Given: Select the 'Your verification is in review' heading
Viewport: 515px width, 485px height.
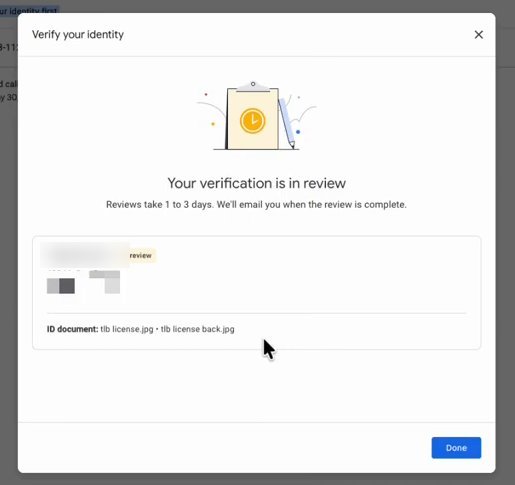Looking at the screenshot, I should point(256,183).
